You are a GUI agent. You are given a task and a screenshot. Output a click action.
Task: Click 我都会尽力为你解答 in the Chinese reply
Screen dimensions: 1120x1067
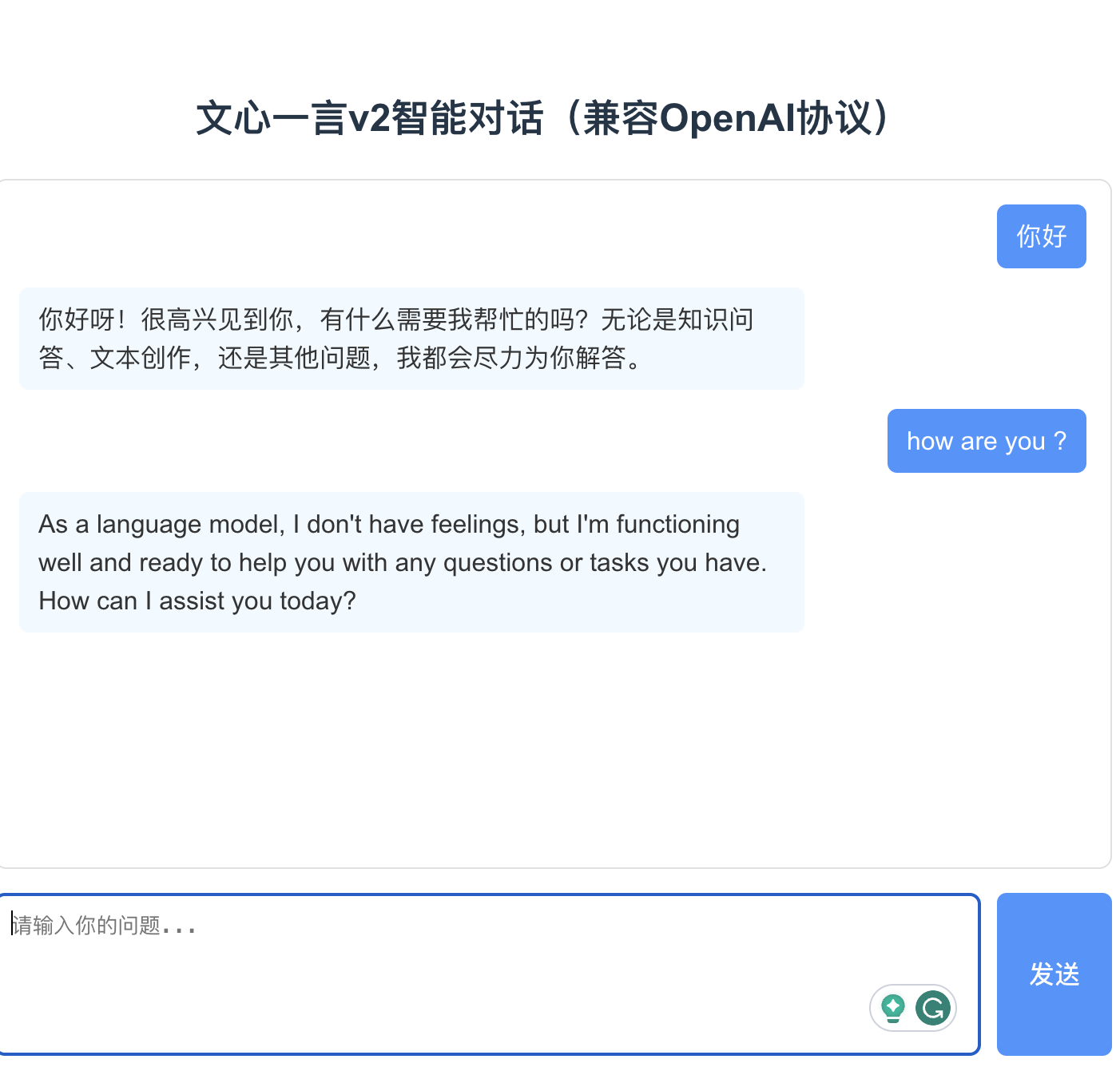click(511, 358)
